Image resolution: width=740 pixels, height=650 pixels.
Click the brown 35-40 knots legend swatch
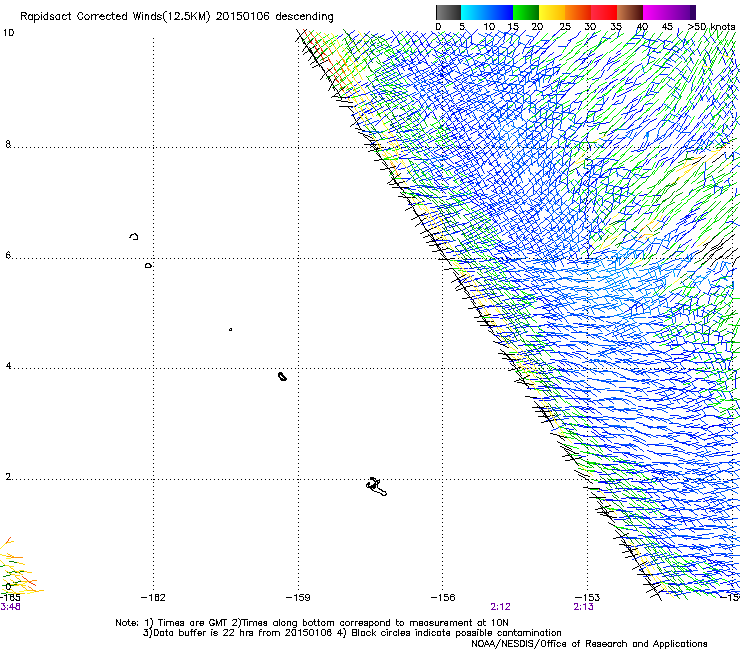click(x=630, y=12)
